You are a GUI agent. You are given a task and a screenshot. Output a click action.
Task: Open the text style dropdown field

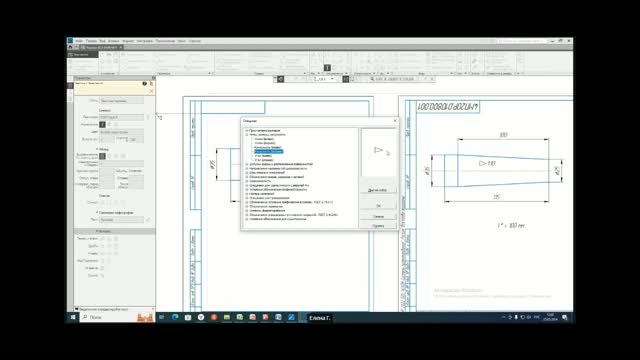click(x=122, y=100)
